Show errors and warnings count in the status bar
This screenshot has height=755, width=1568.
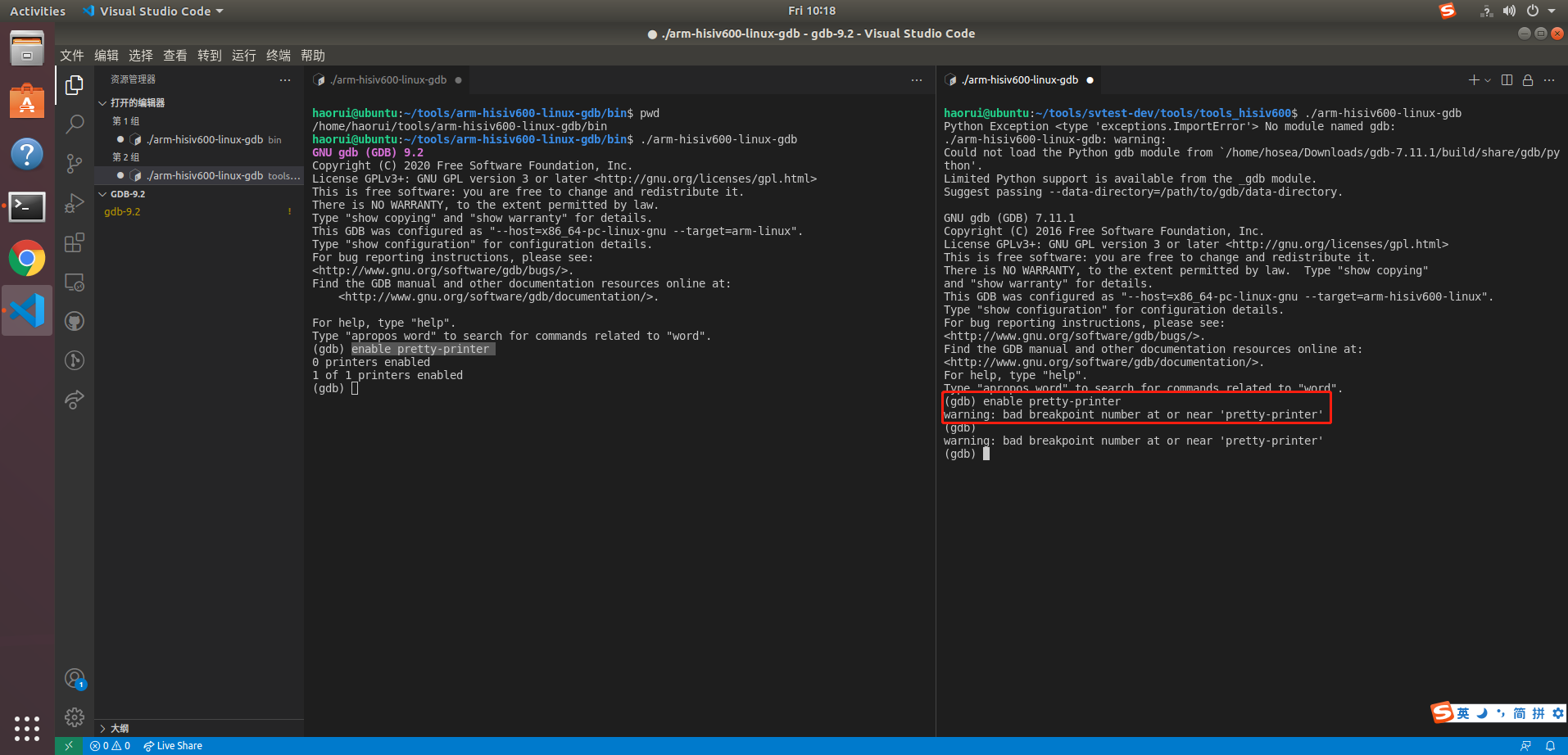coord(110,746)
